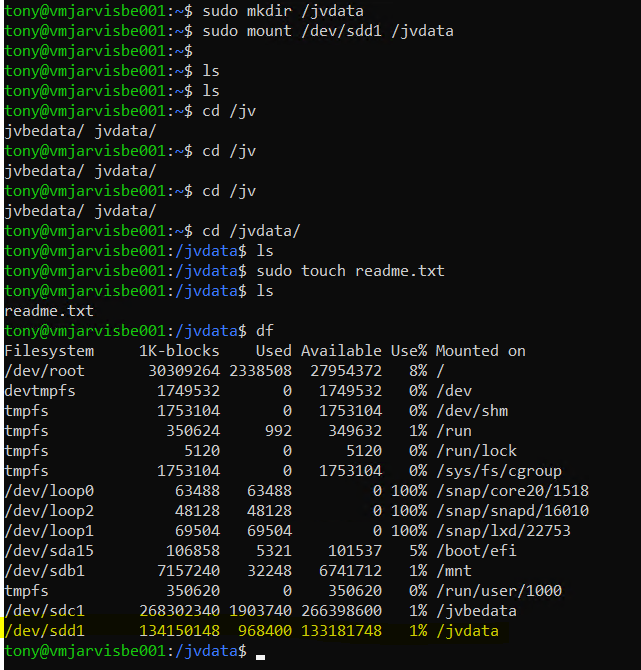Click the '1K-blocks' column header

[179, 351]
